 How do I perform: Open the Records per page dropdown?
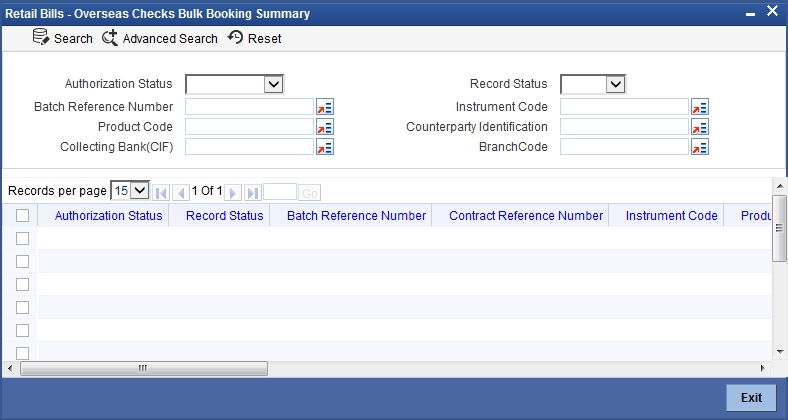130,191
